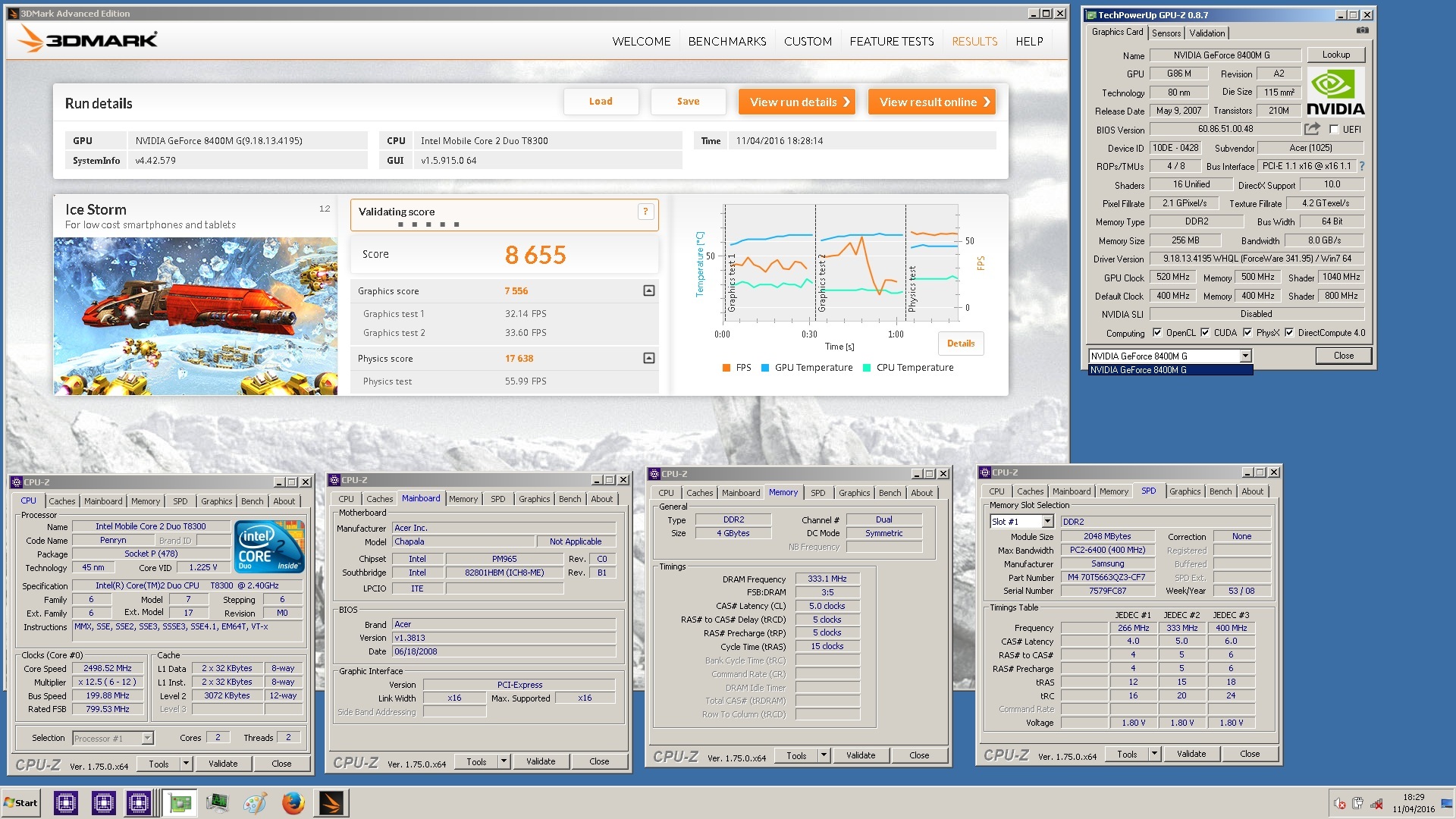Click the CPU-Z taskbar icon next to Start

[66, 803]
